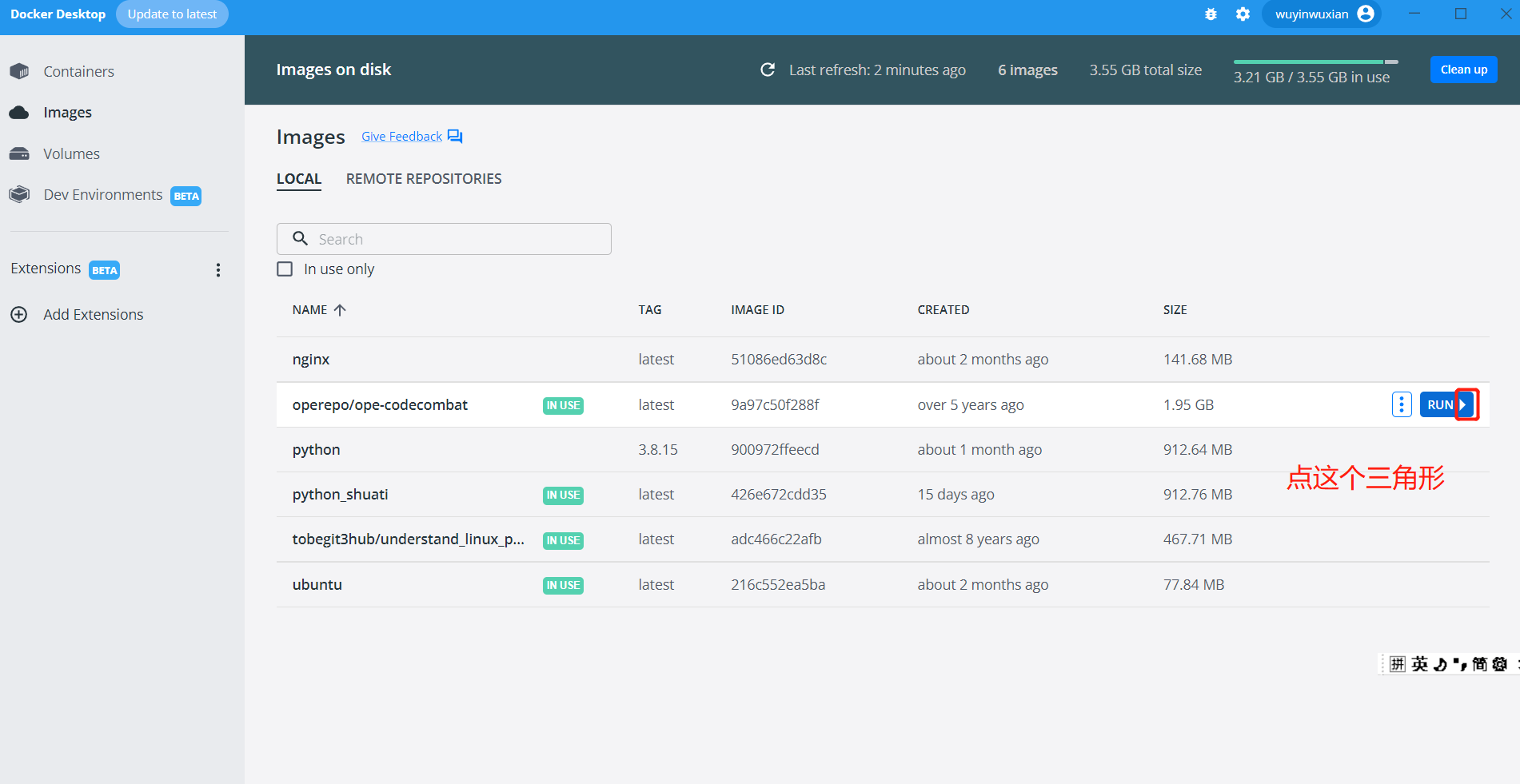Click the Give Feedback chat icon
Viewport: 1520px width, 784px height.
click(455, 136)
